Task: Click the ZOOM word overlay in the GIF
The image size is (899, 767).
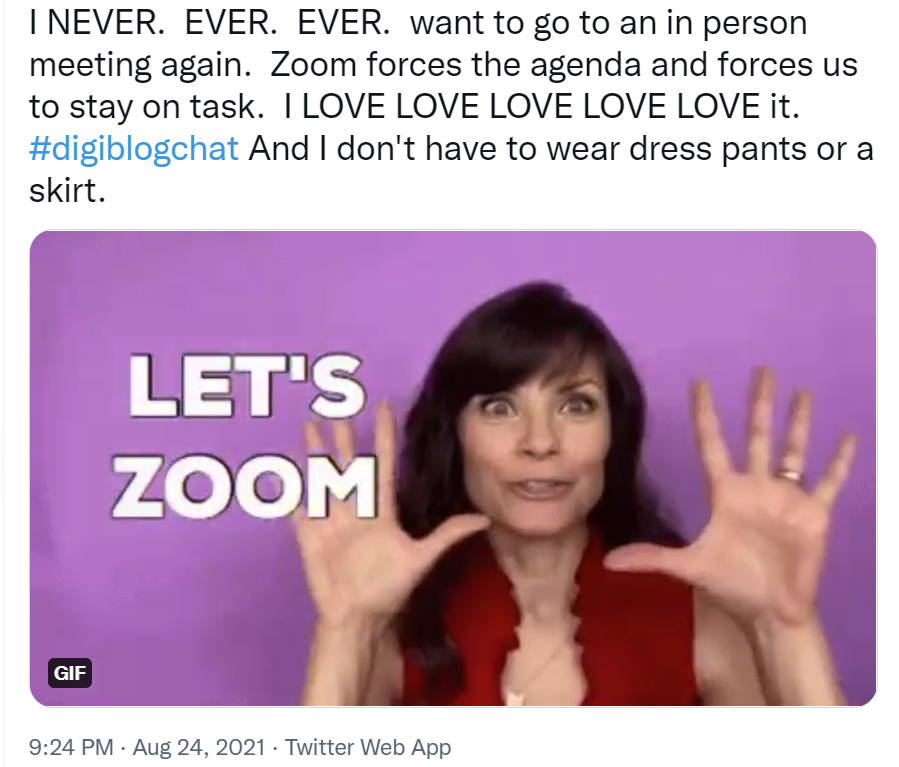Action: tap(244, 487)
